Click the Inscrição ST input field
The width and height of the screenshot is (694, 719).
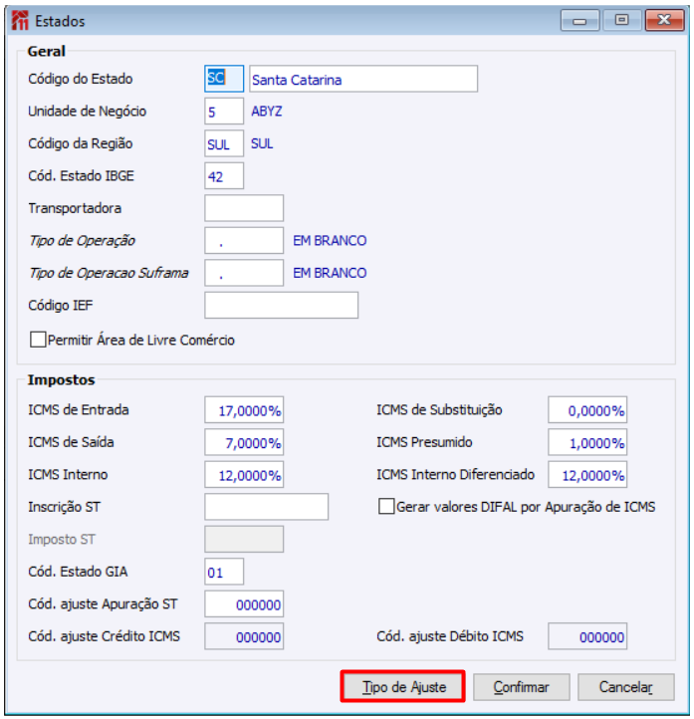point(266,507)
